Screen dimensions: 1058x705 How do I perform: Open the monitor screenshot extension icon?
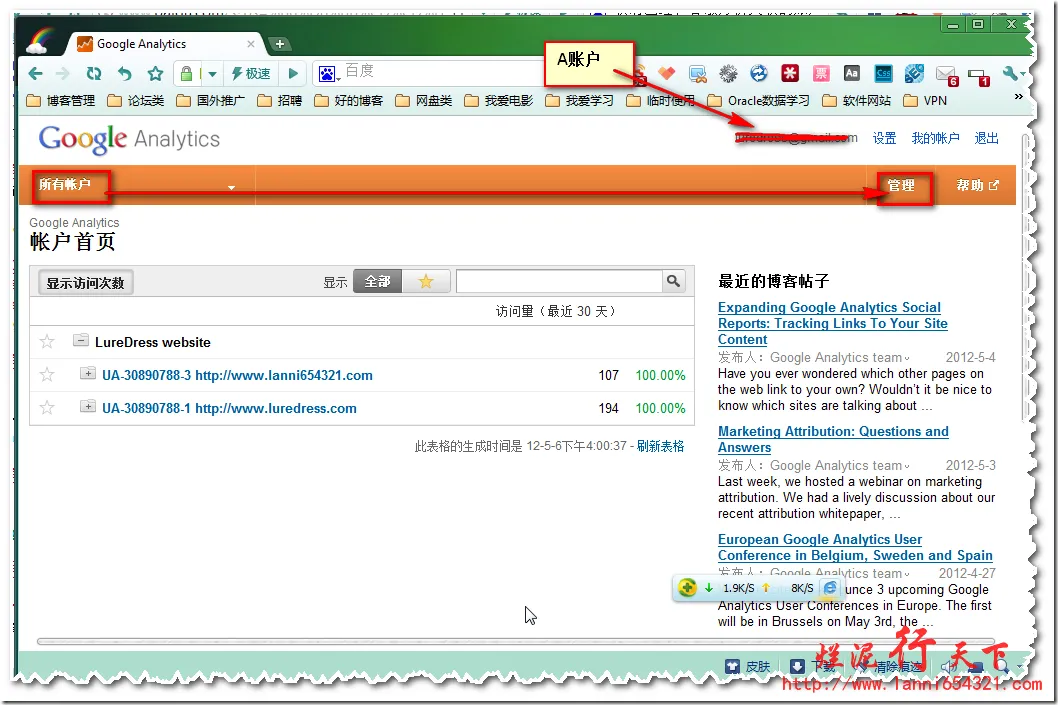click(x=698, y=74)
